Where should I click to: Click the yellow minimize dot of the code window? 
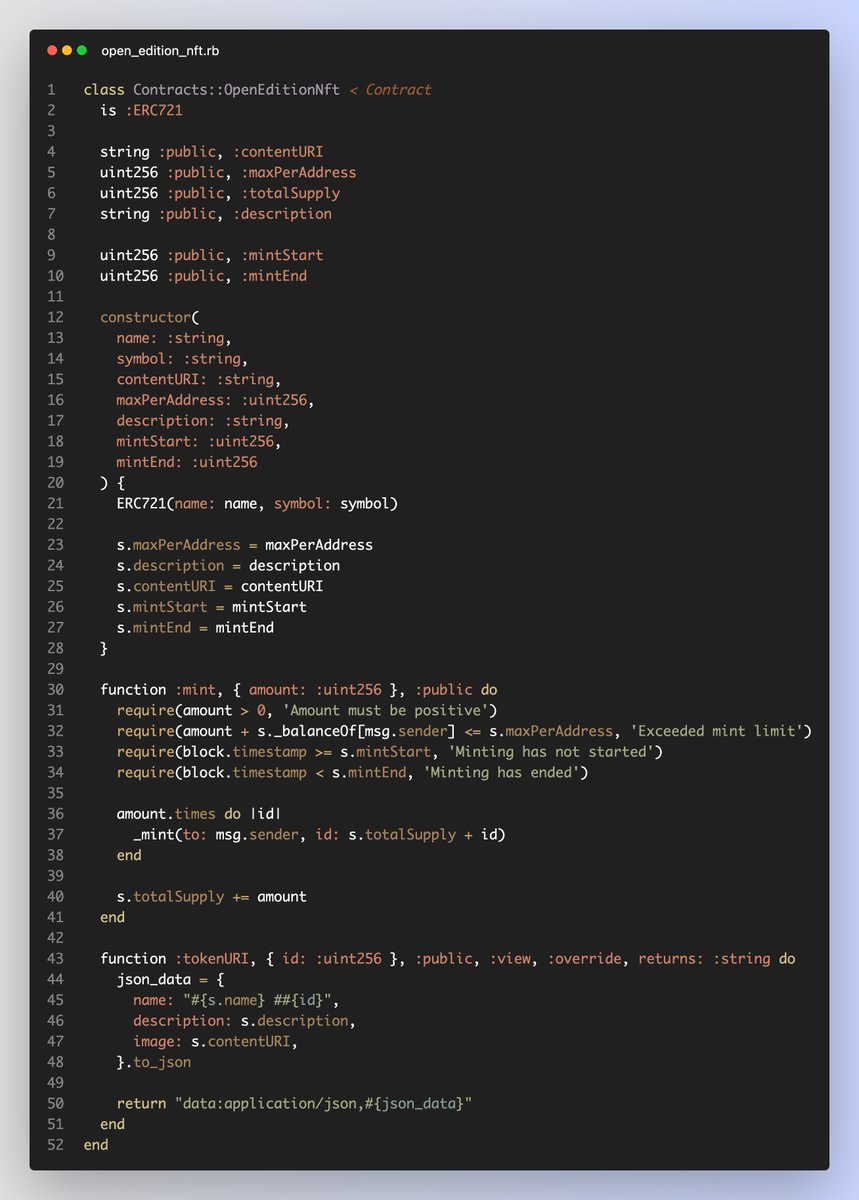point(67,50)
